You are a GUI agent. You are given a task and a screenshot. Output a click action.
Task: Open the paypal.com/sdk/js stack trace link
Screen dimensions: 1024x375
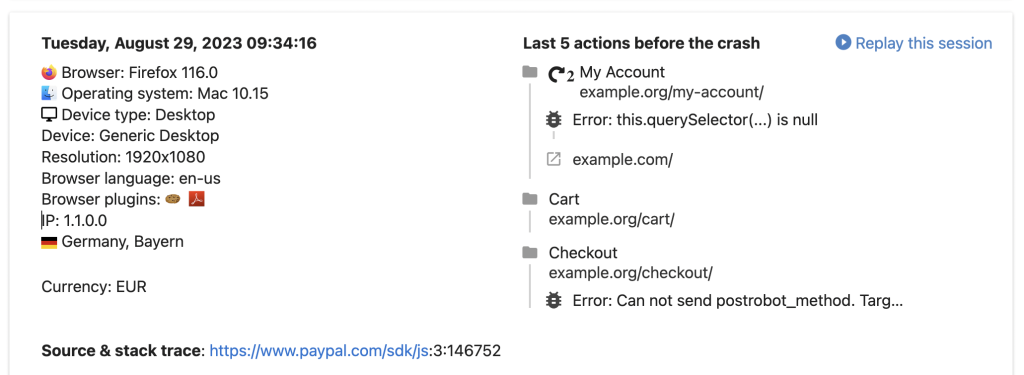pyautogui.click(x=319, y=351)
